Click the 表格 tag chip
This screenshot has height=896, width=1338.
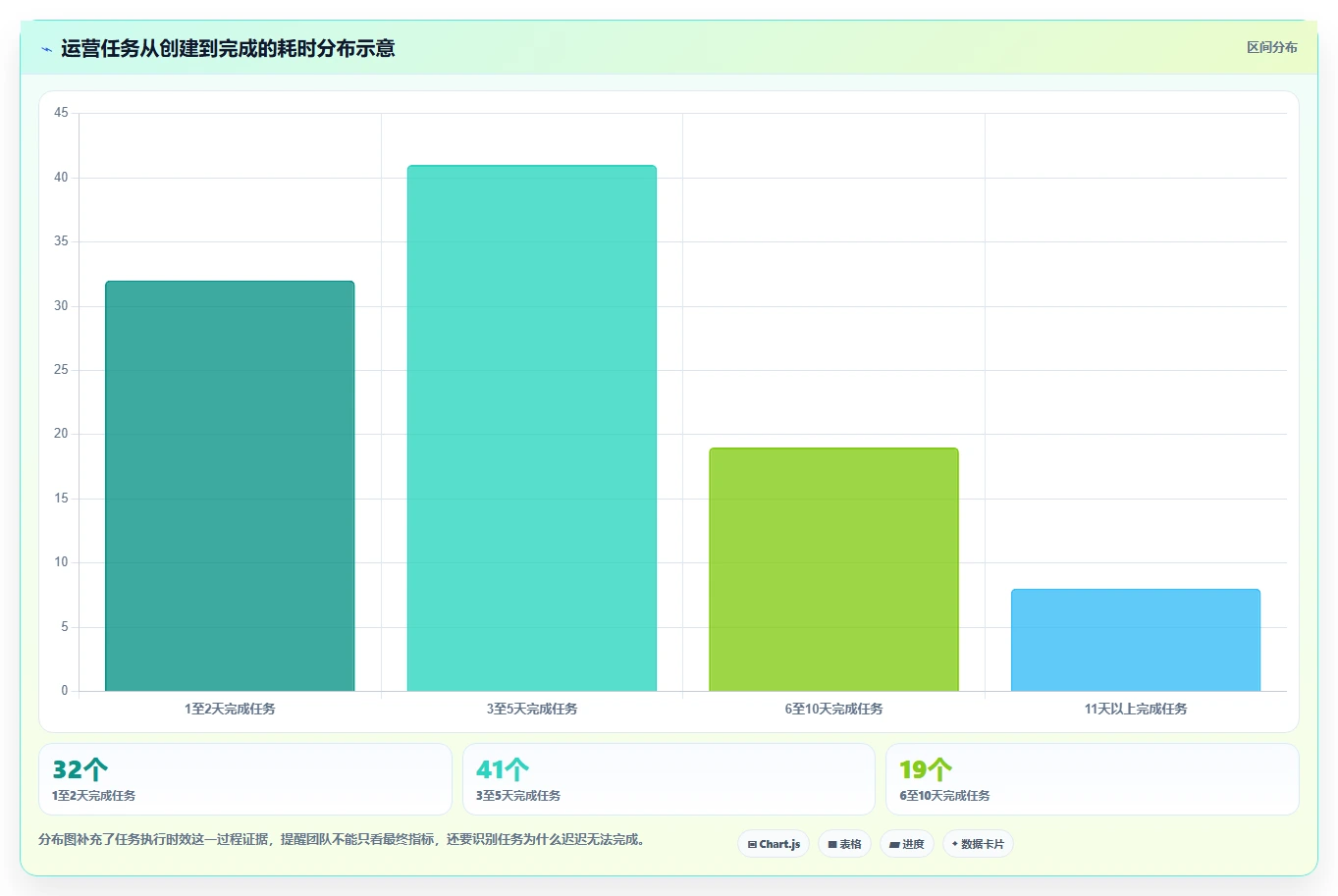(844, 844)
